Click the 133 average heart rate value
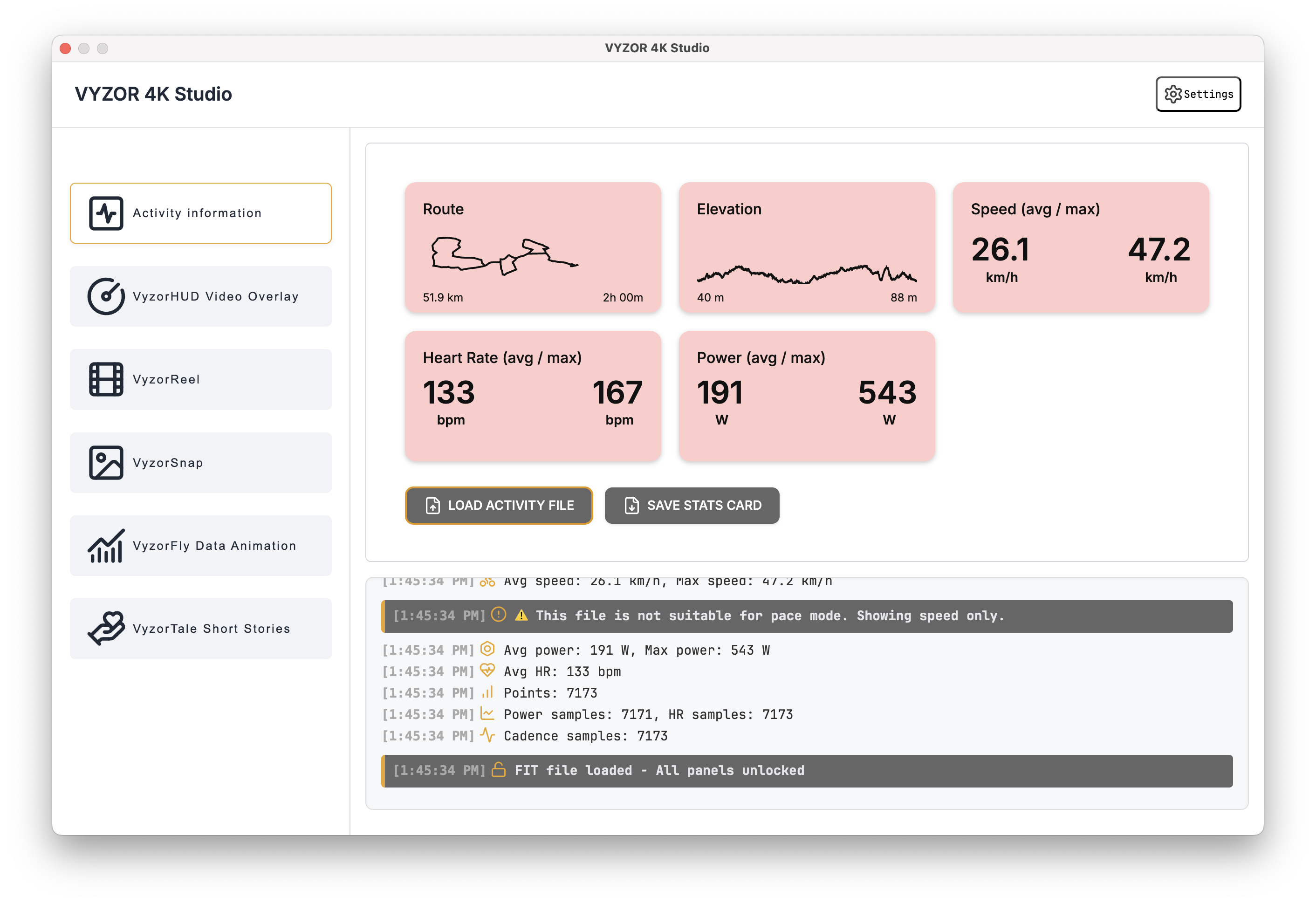Image resolution: width=1316 pixels, height=904 pixels. tap(449, 392)
